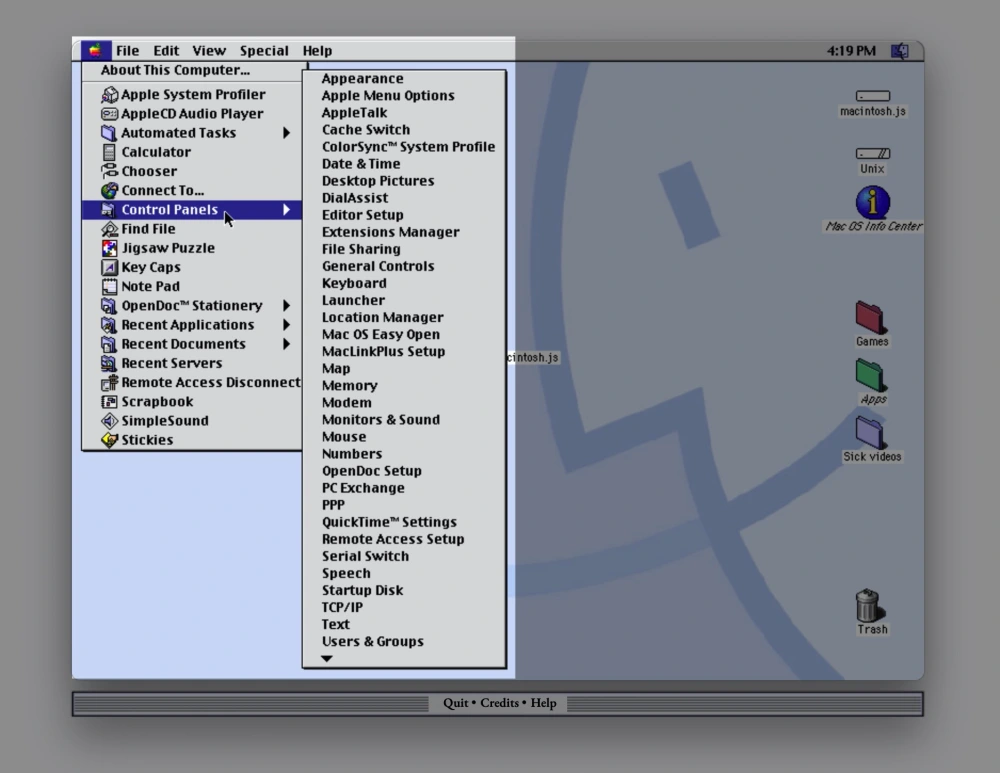Image resolution: width=1000 pixels, height=773 pixels.
Task: Click the AppleCD Audio Player icon
Action: coord(110,114)
